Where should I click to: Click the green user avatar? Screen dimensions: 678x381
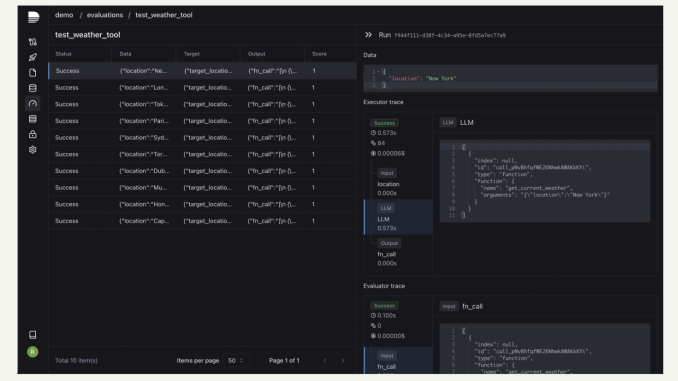[x=33, y=352]
